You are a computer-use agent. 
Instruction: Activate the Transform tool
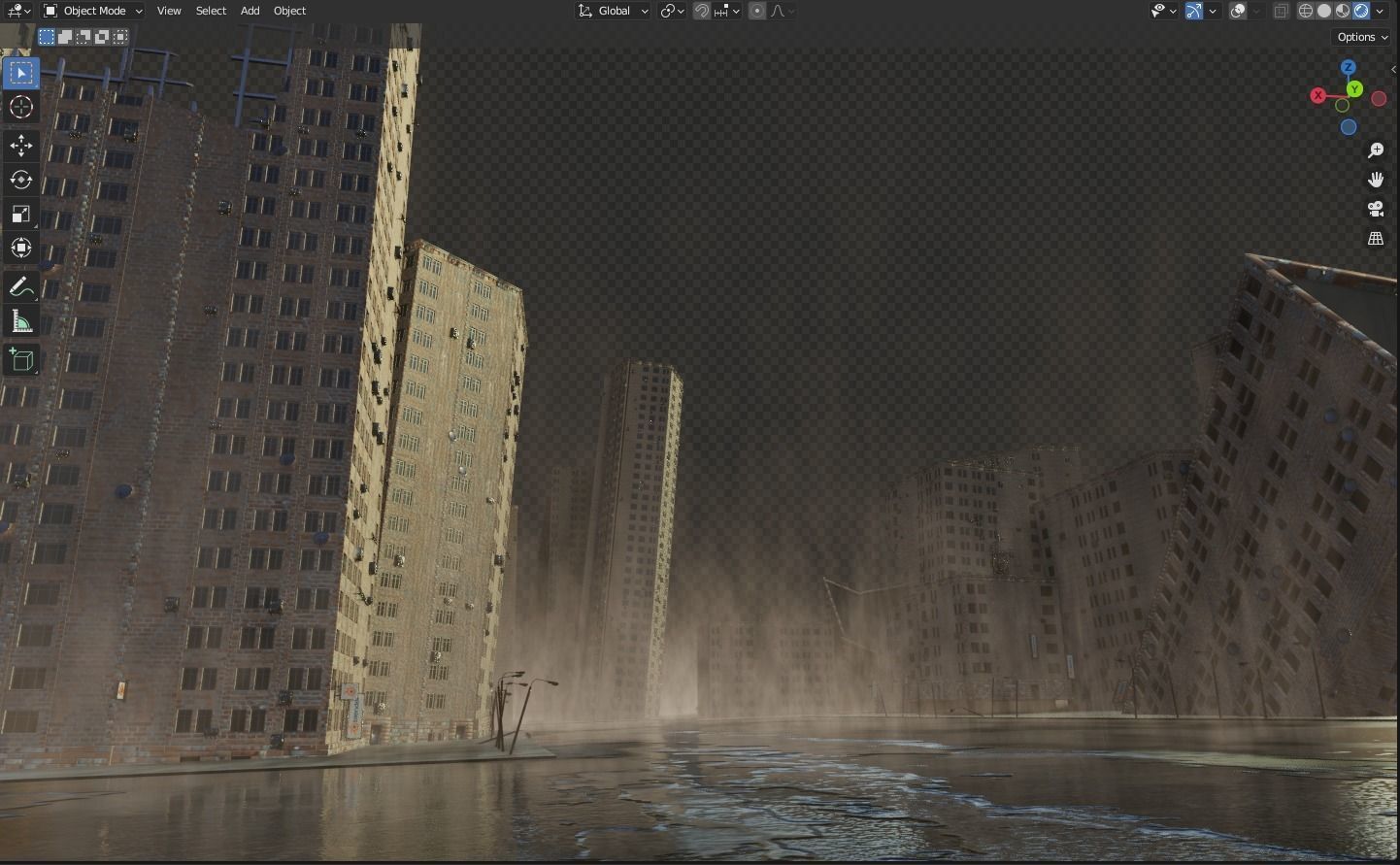21,248
